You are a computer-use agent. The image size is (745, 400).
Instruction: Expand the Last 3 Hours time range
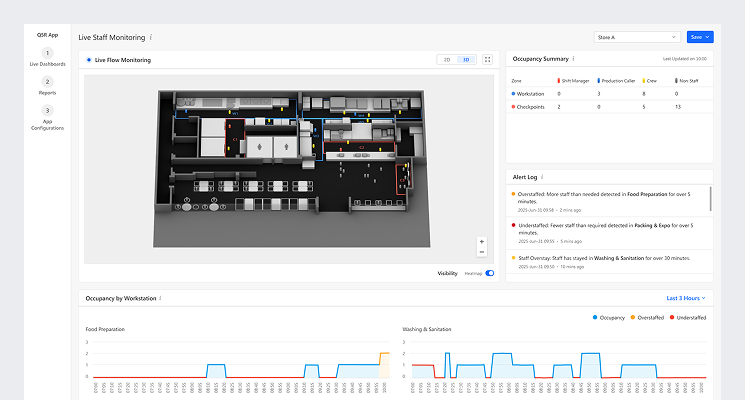tap(686, 298)
